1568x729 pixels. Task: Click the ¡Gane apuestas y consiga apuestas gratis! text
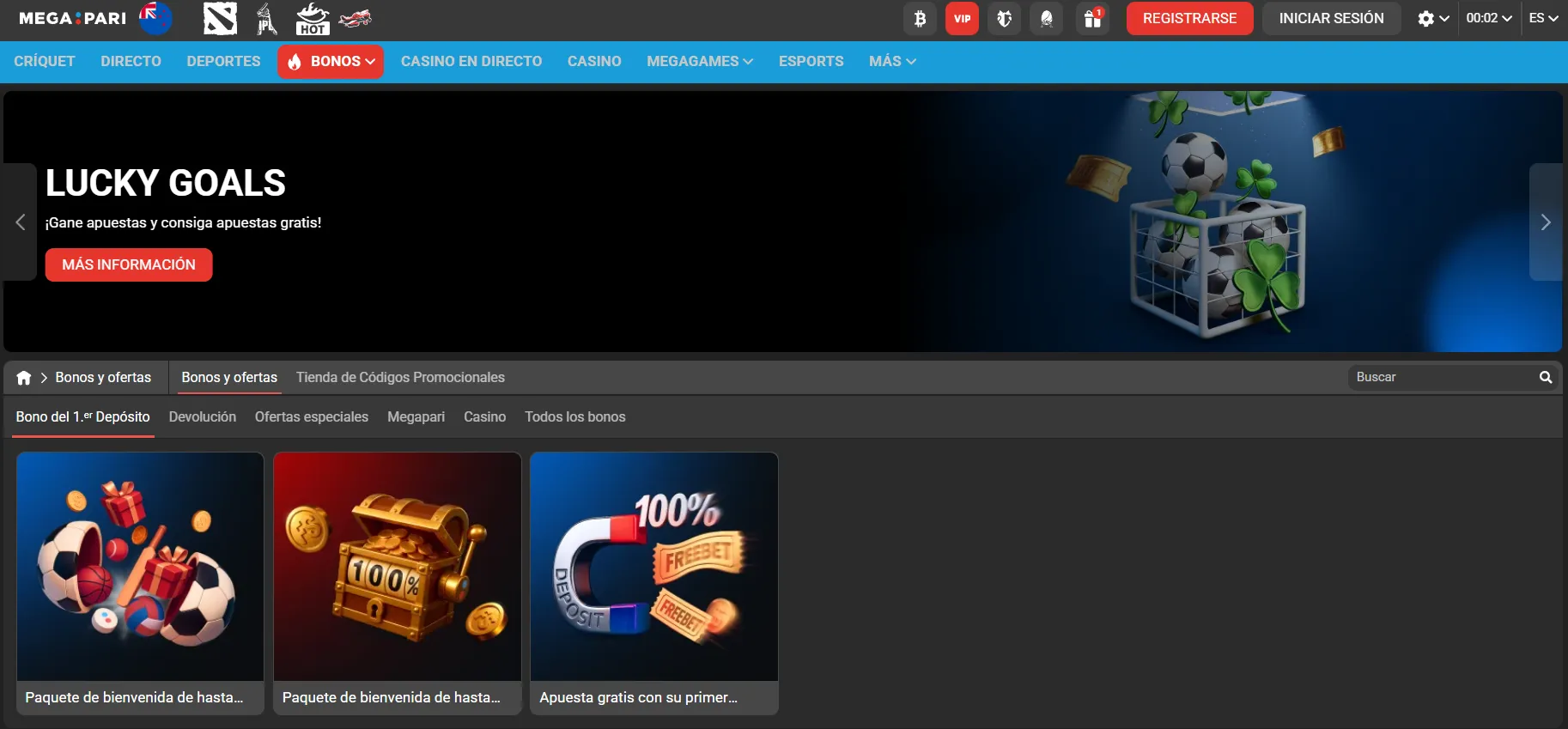coord(184,222)
